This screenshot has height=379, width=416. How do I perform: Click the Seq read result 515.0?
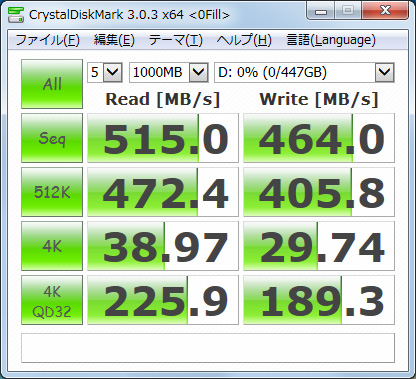point(163,138)
